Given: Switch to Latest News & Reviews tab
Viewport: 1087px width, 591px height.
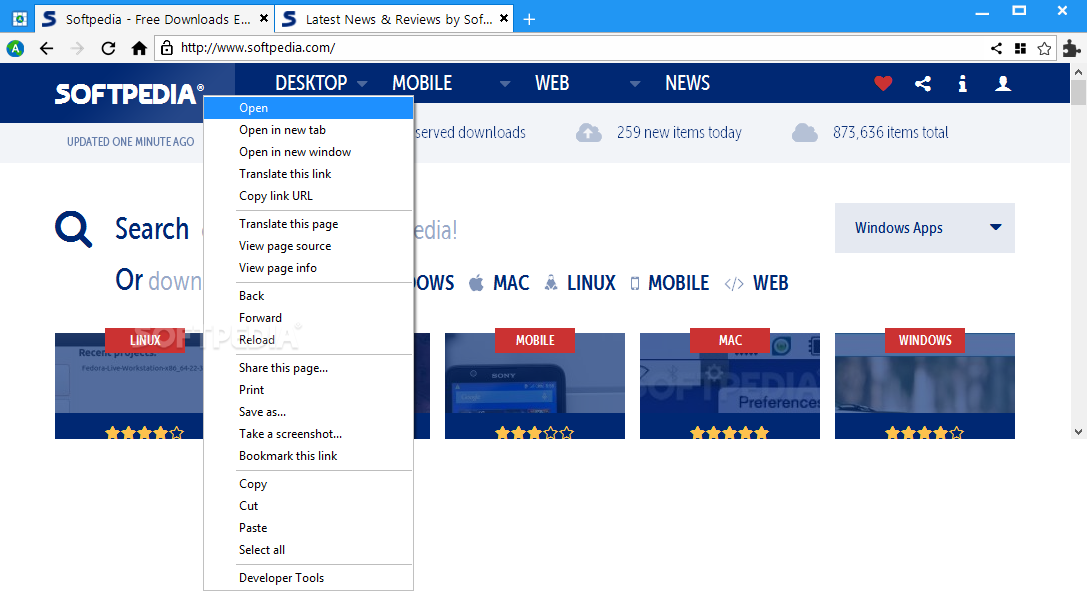Looking at the screenshot, I should (394, 19).
